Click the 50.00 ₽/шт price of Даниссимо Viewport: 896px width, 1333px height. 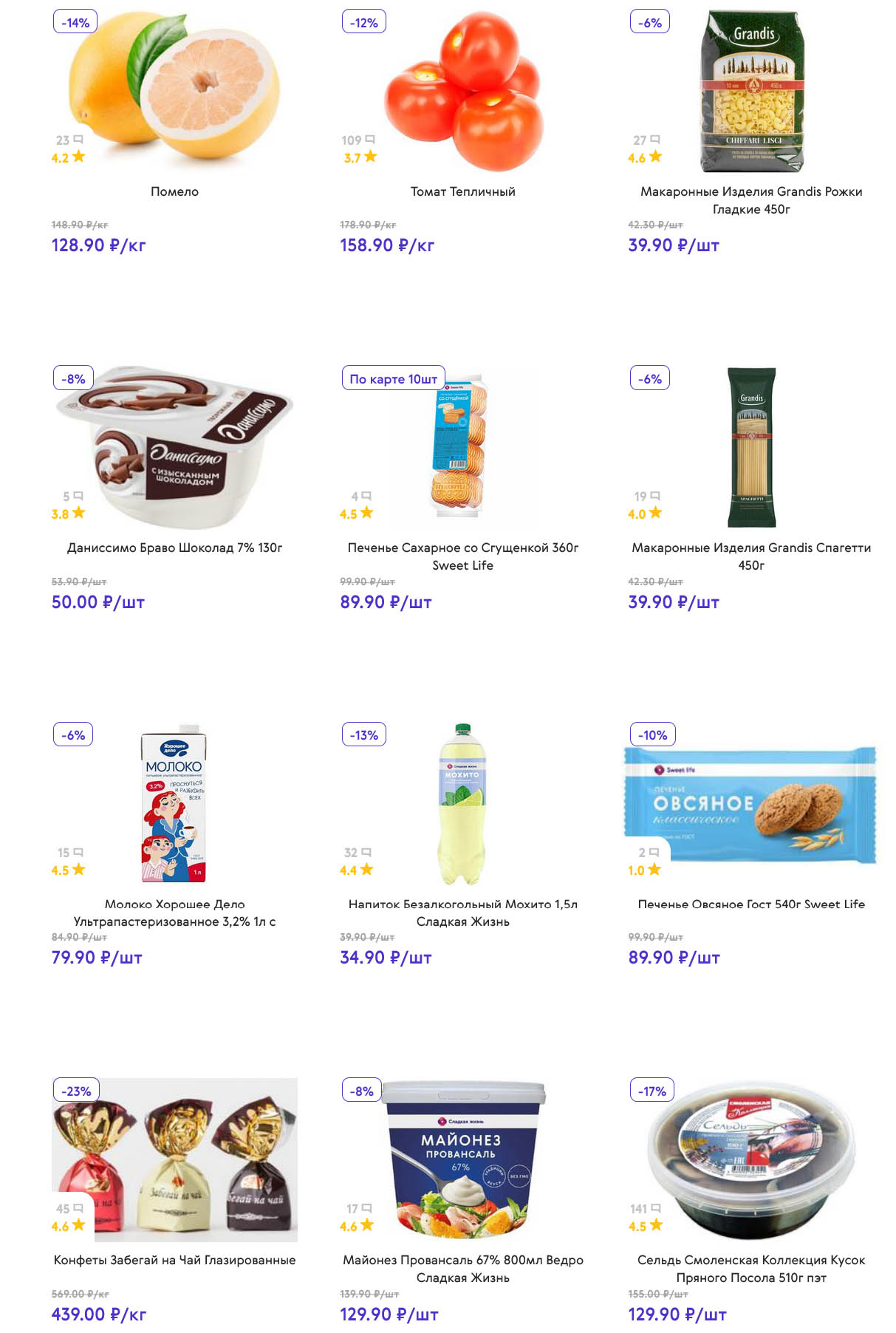click(98, 602)
